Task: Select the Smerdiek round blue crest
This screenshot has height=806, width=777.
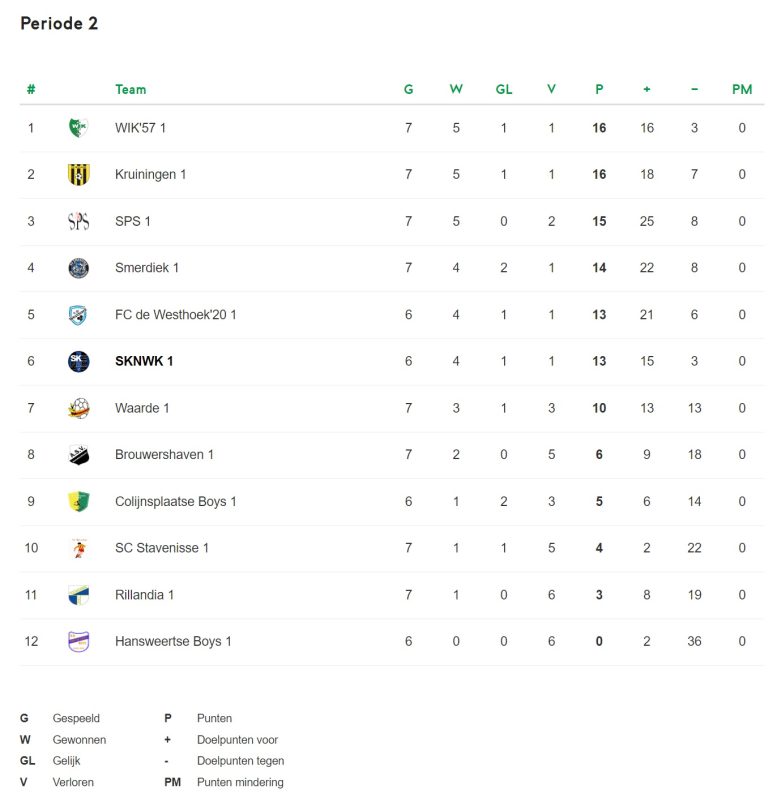Action: point(79,268)
